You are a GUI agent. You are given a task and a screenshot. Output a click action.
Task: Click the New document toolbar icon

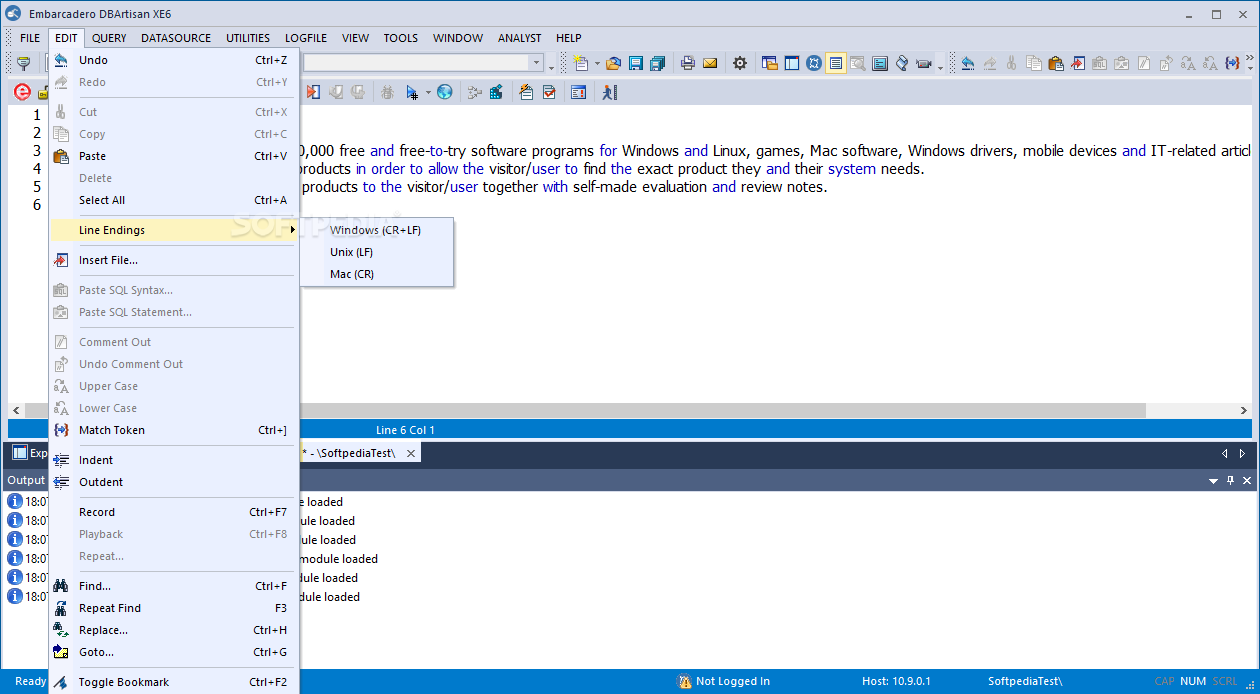[580, 63]
